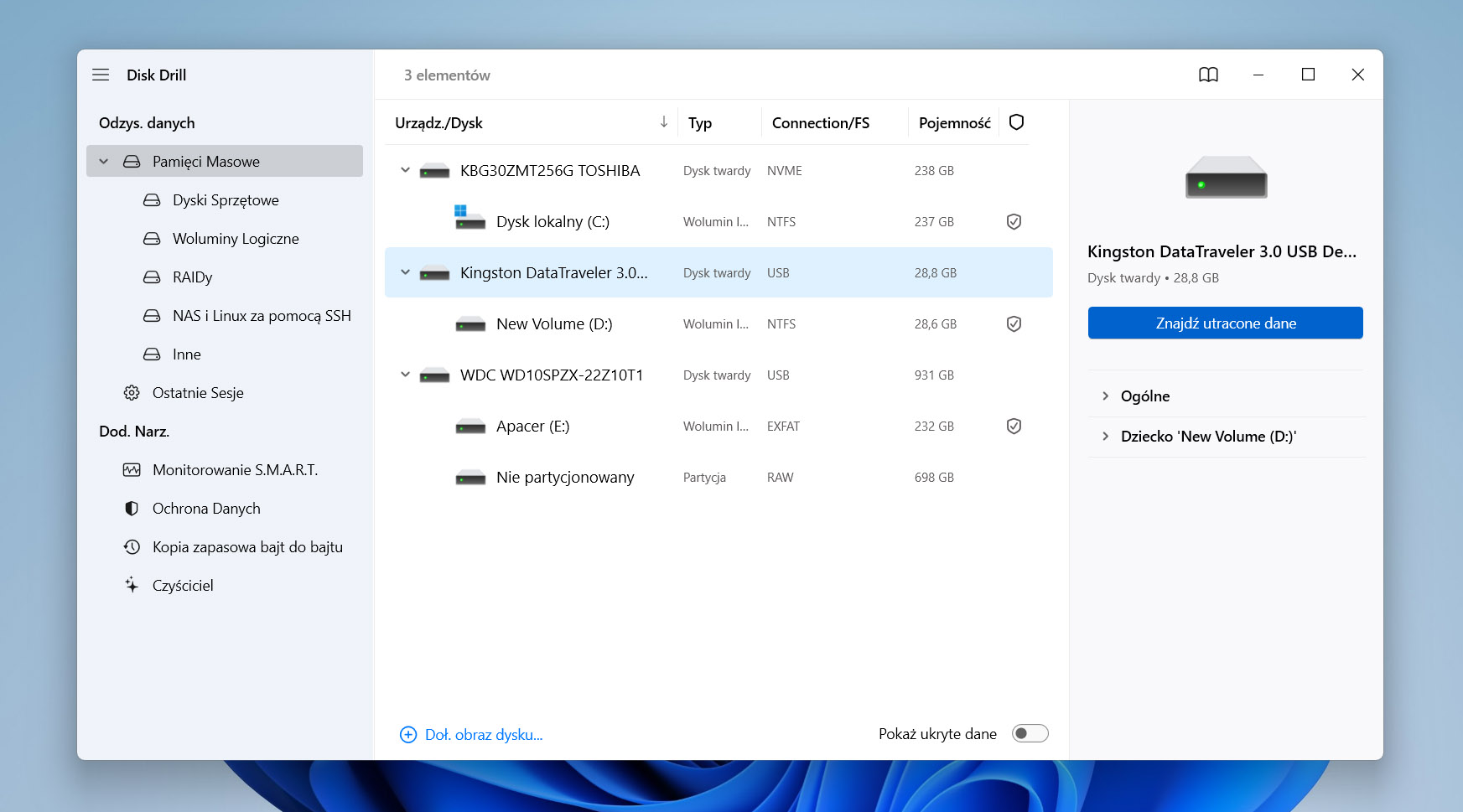Select the Nie partycjonowany partition row
The width and height of the screenshot is (1463, 812).
click(719, 477)
